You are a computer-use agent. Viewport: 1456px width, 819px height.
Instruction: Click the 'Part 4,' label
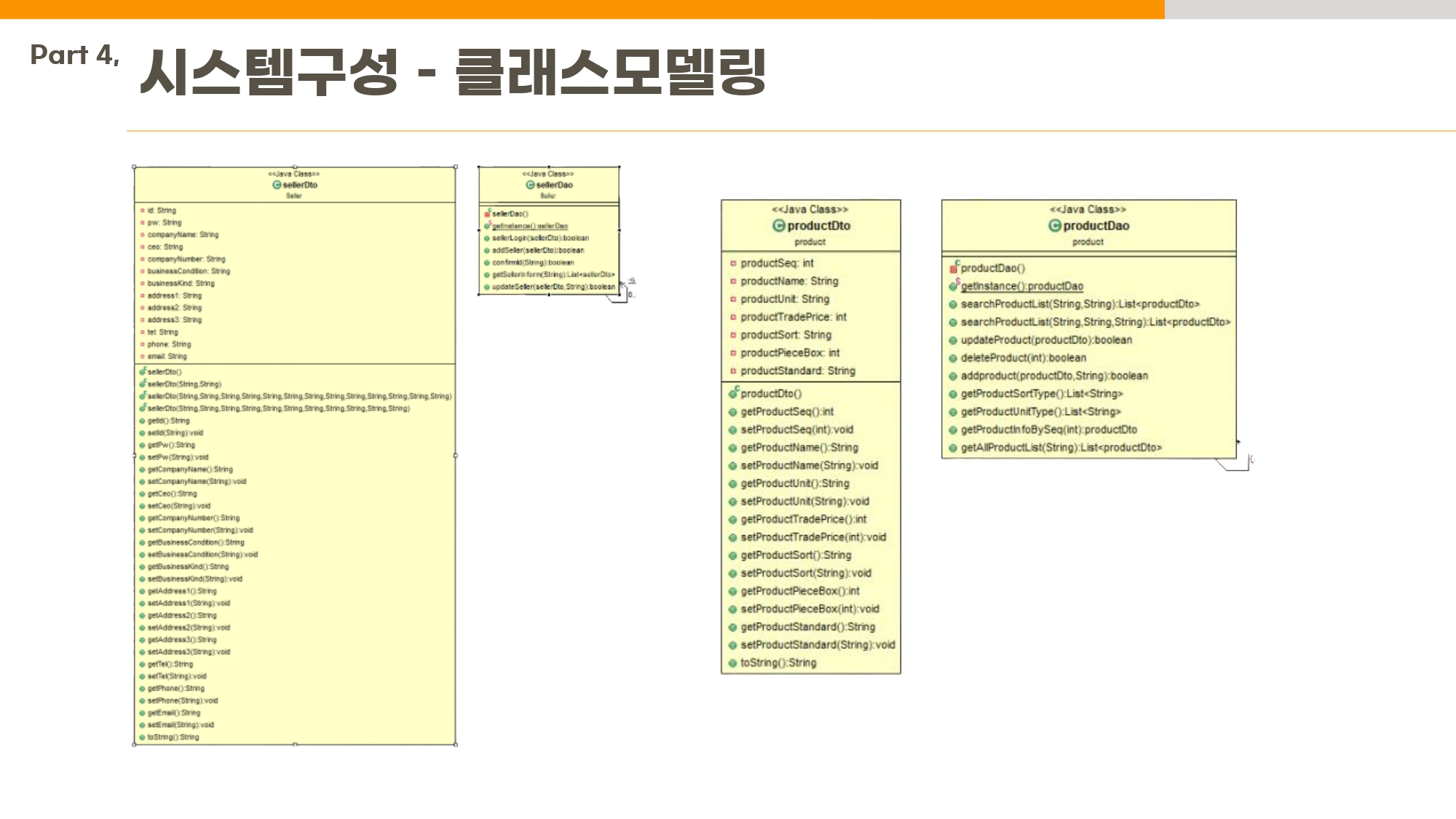coord(74,55)
